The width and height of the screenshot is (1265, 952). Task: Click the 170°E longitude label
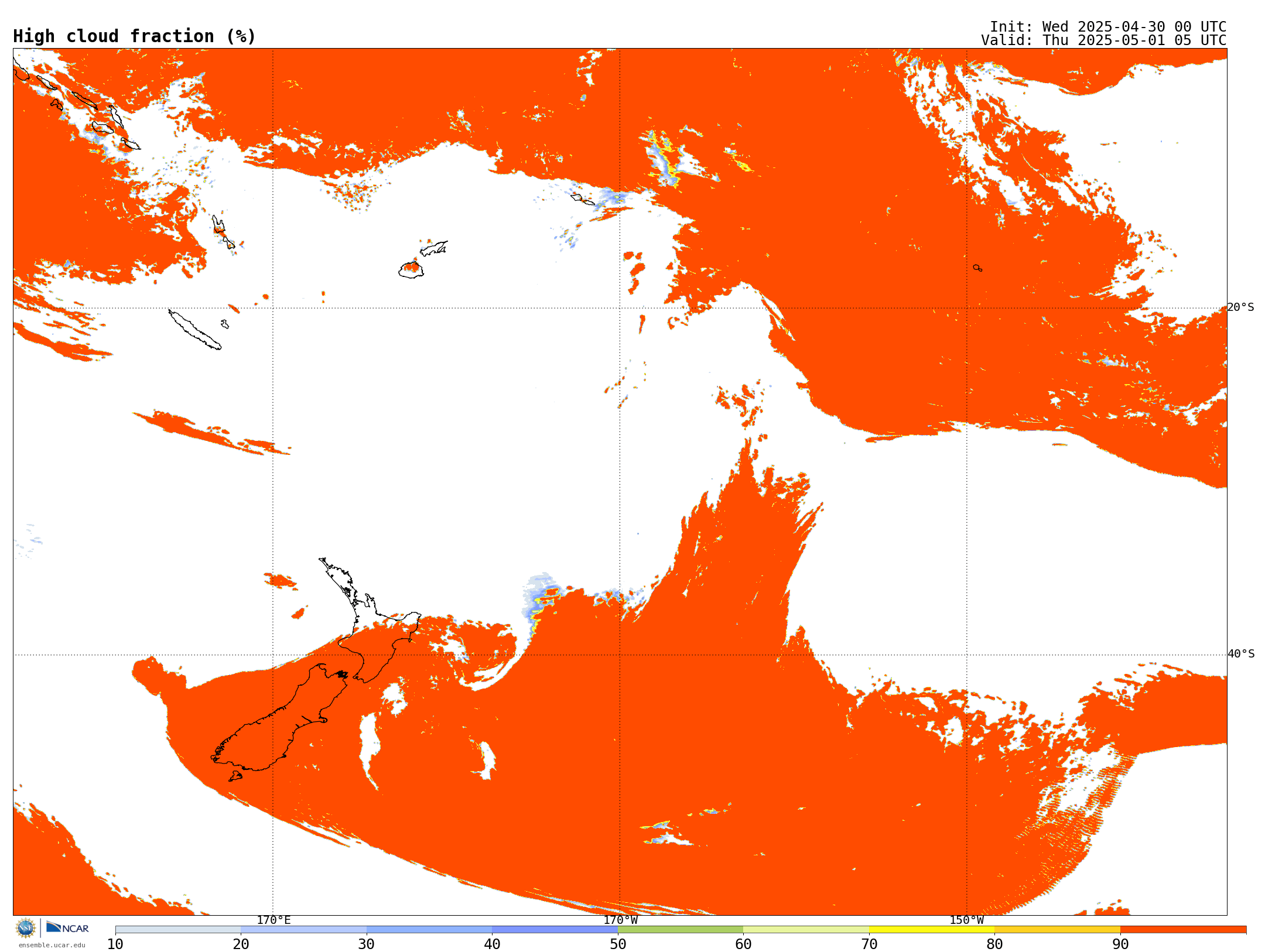[x=273, y=920]
